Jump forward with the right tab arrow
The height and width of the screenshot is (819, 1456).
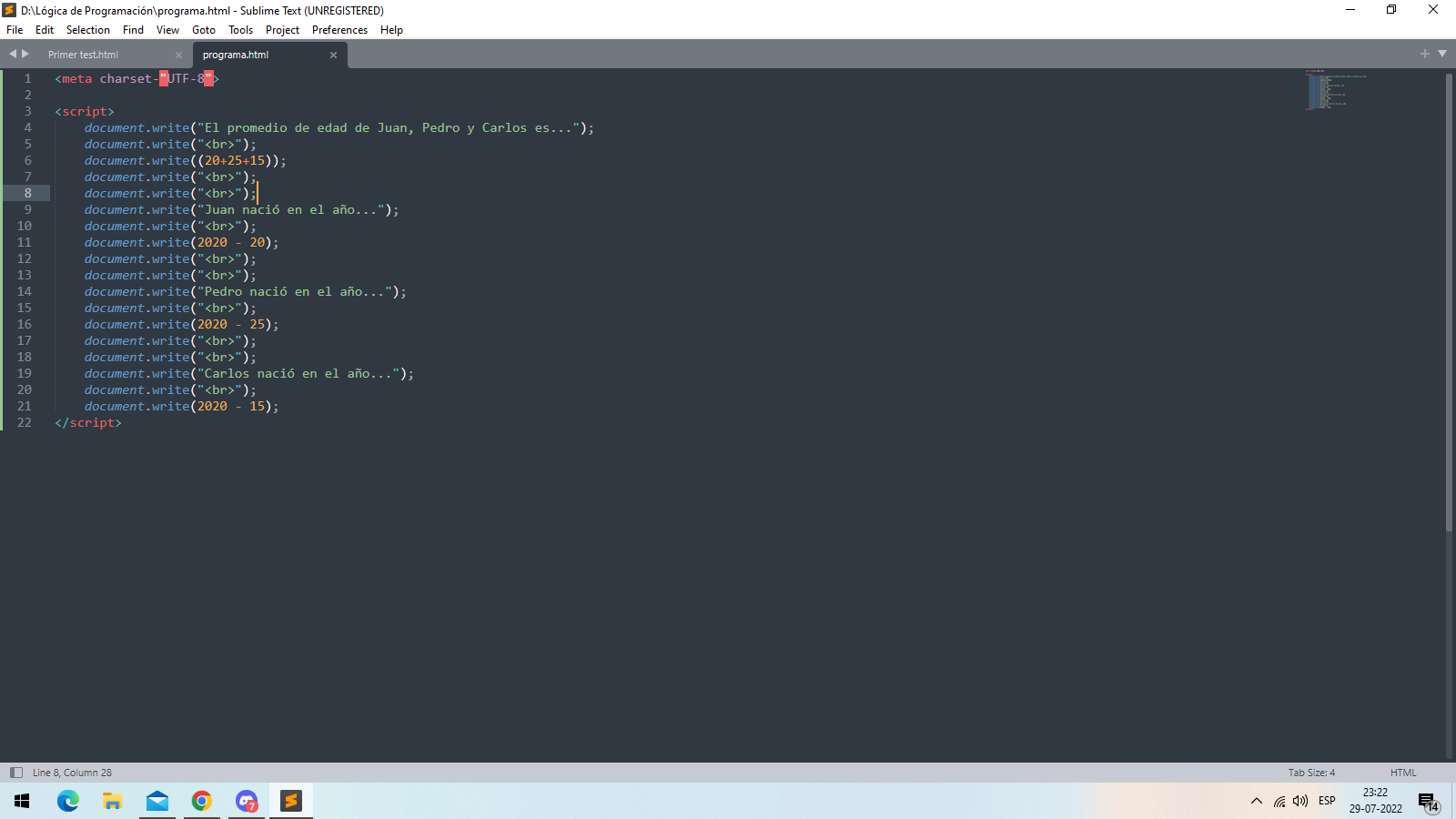(25, 54)
